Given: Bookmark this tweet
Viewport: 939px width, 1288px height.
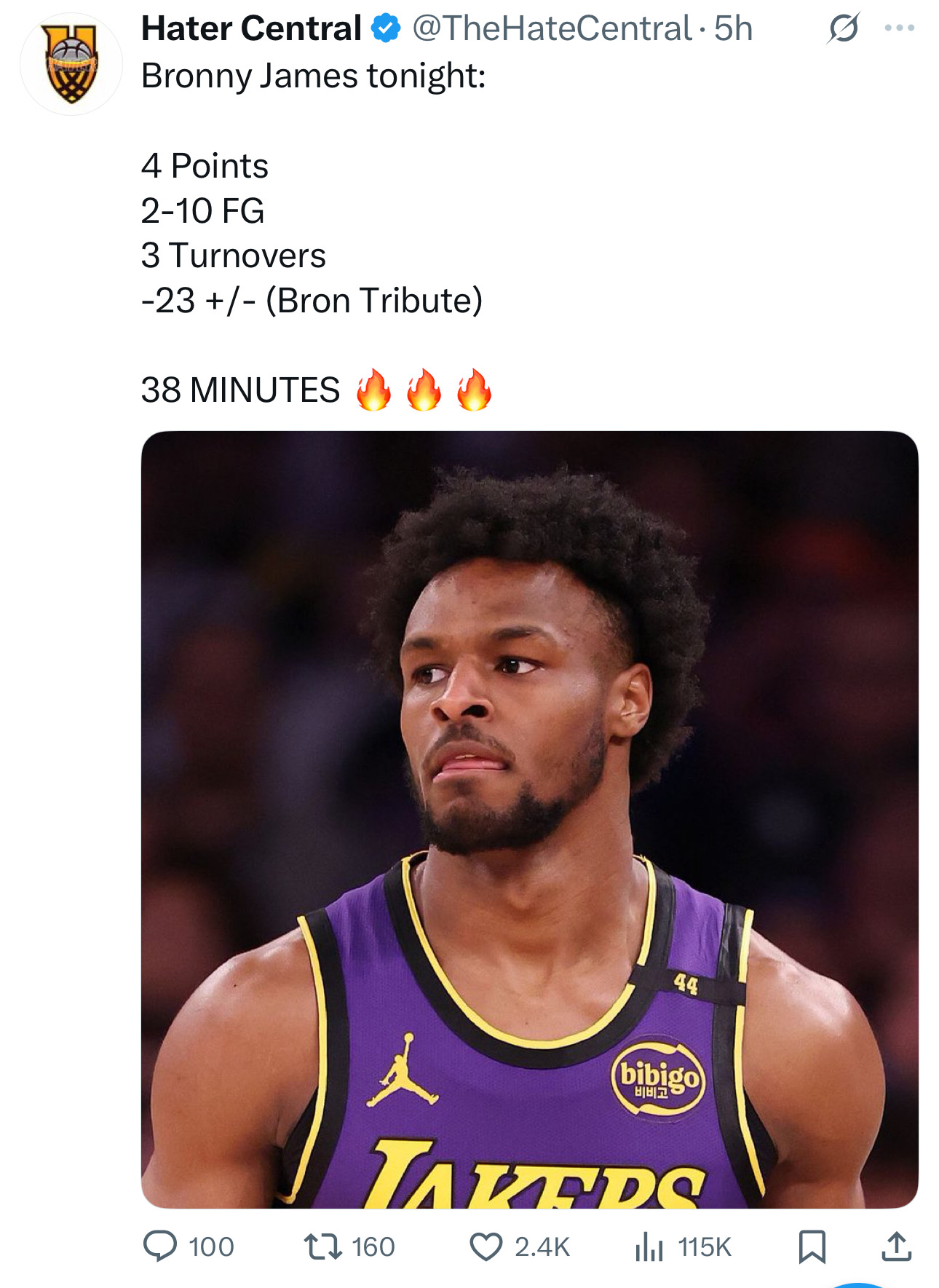Looking at the screenshot, I should tap(812, 1246).
